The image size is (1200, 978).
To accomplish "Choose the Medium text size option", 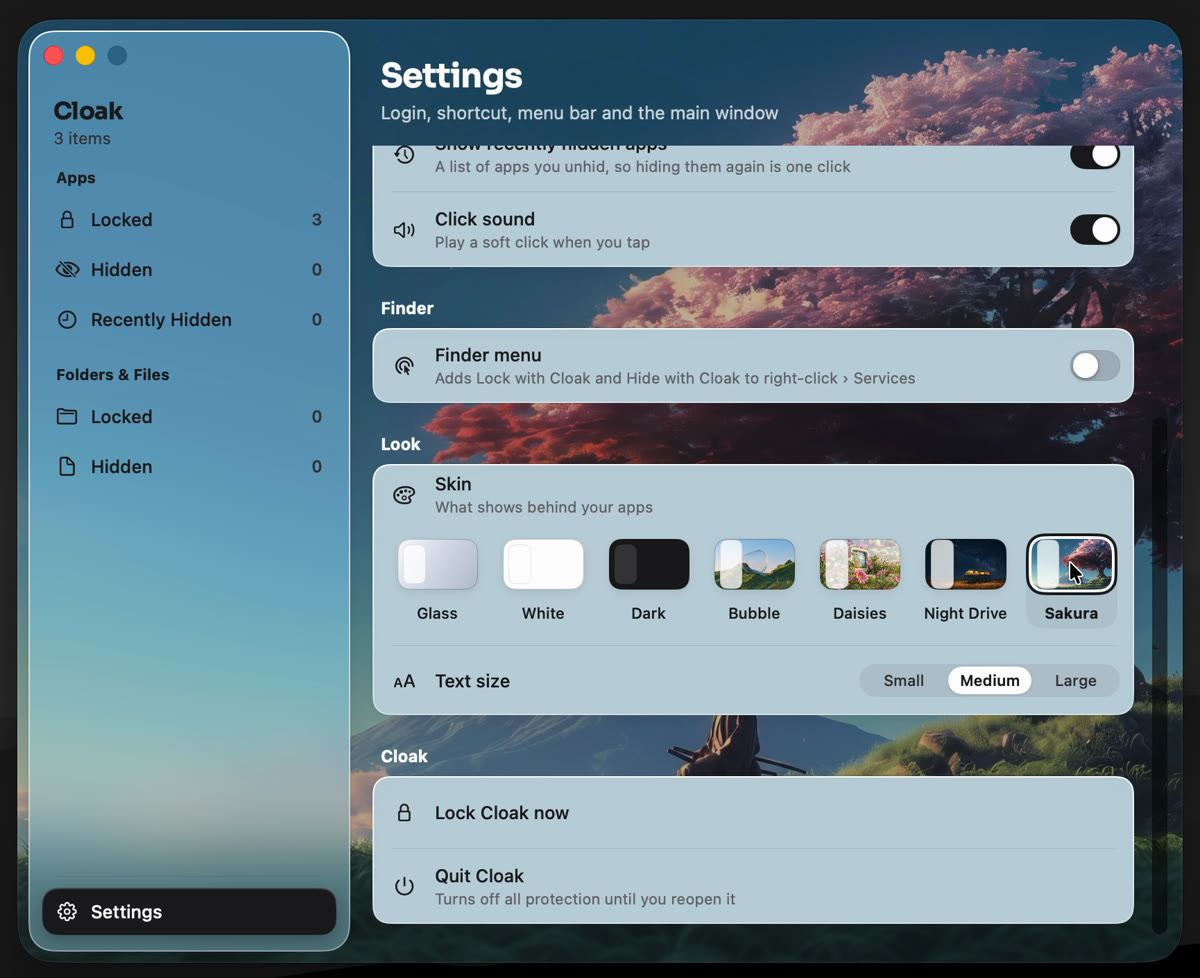I will tap(990, 681).
